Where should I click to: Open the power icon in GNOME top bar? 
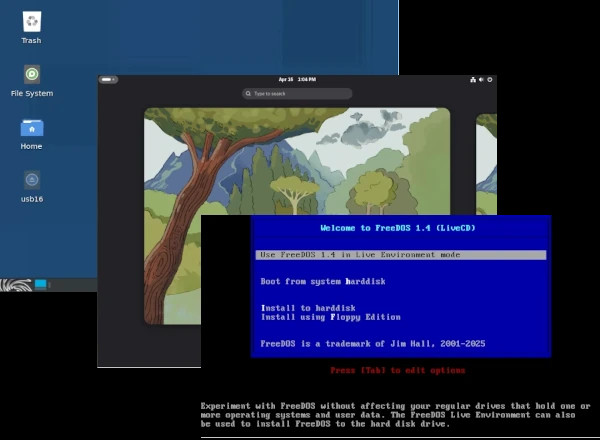click(x=489, y=80)
